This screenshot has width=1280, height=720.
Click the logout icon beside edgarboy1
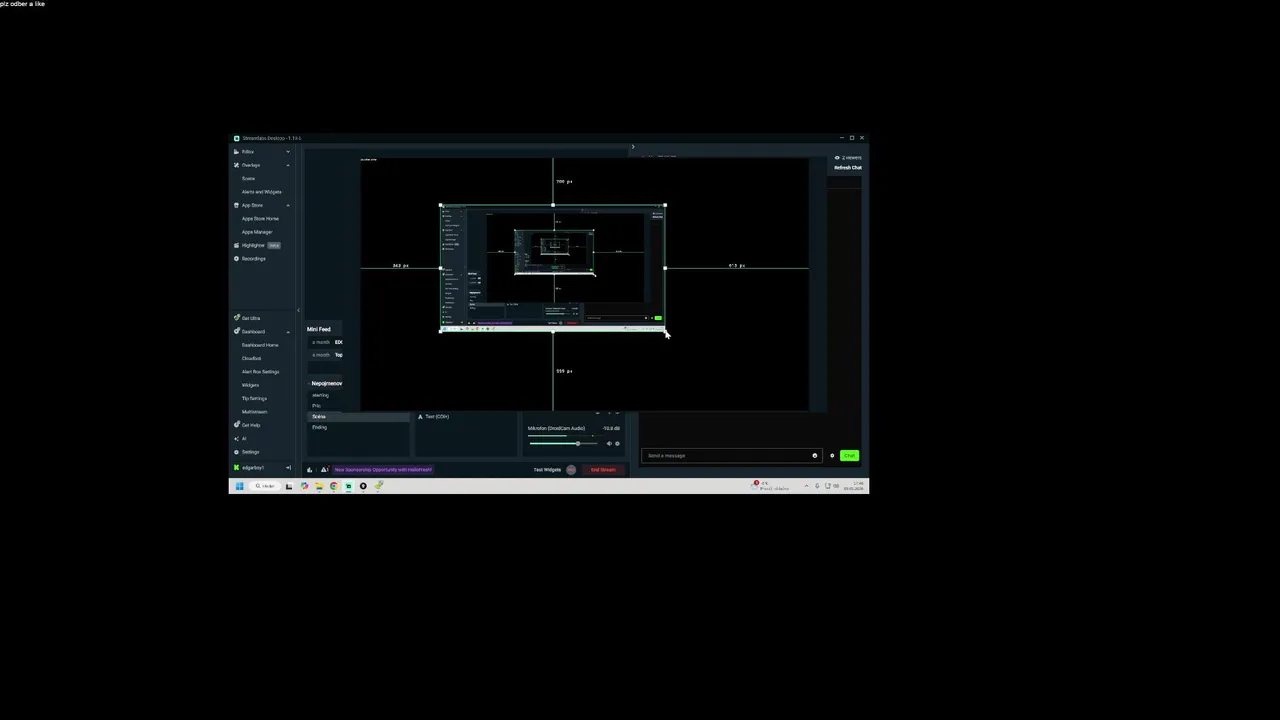(289, 468)
